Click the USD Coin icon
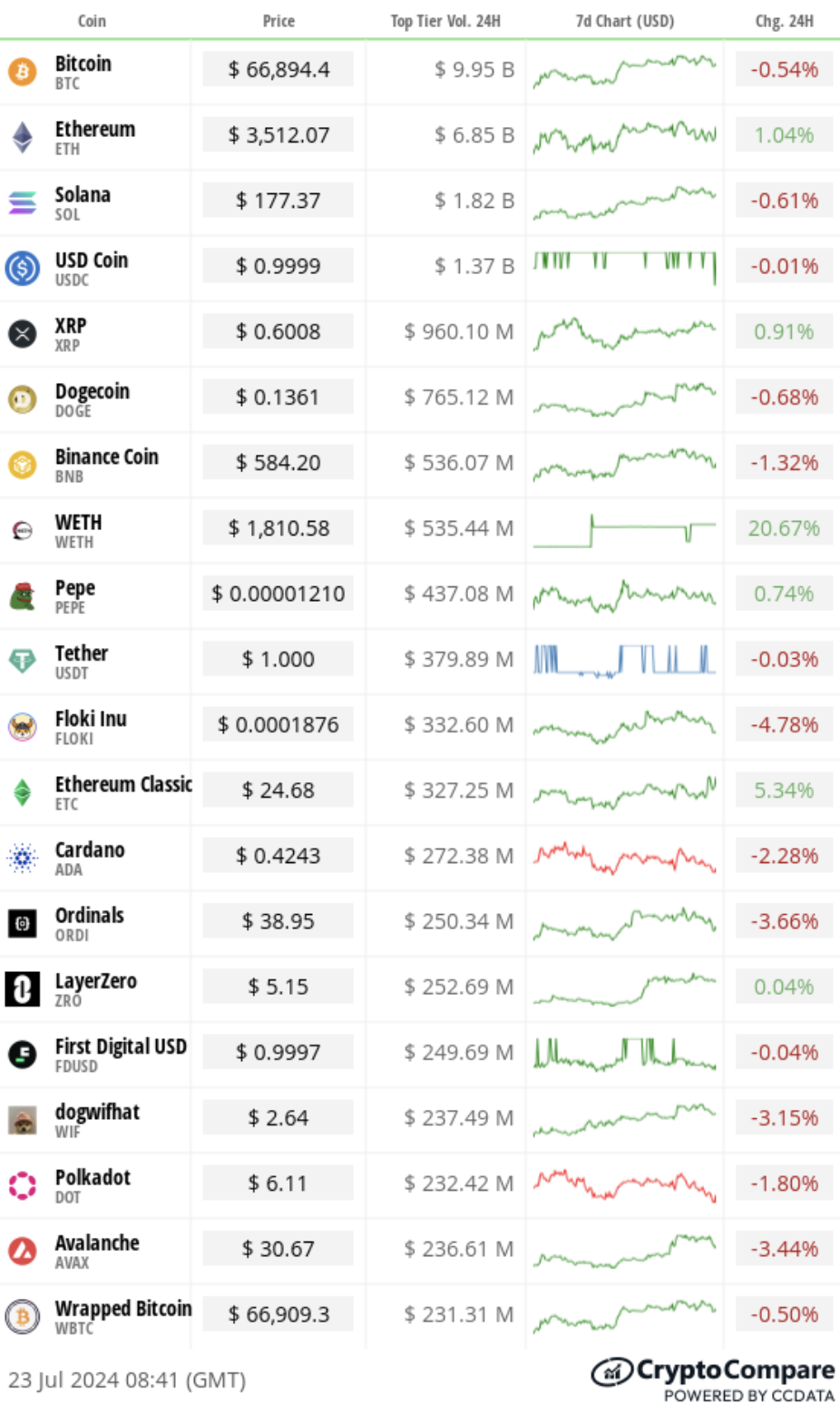The height and width of the screenshot is (1405, 840). (x=23, y=268)
